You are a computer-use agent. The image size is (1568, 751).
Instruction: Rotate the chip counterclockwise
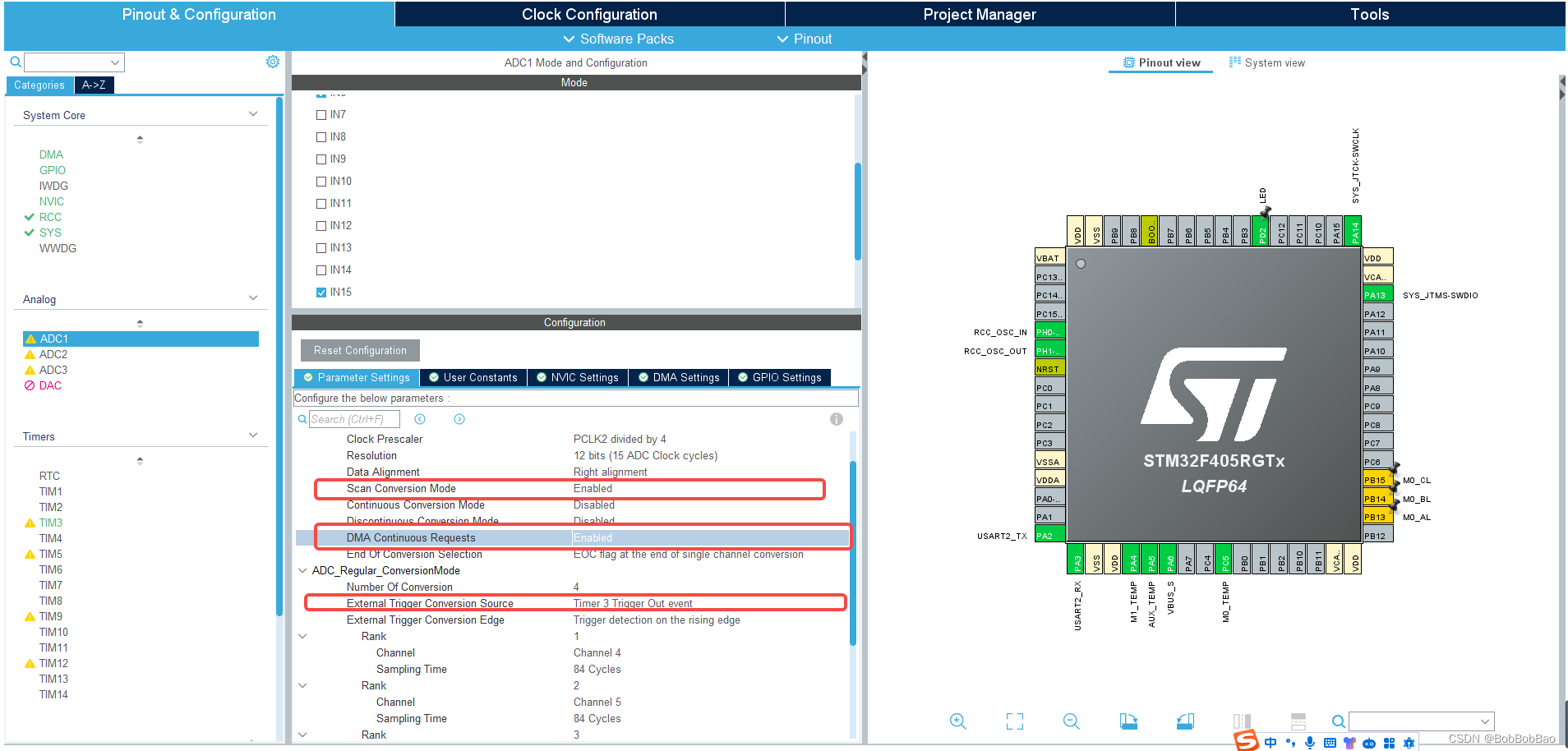pos(1184,721)
